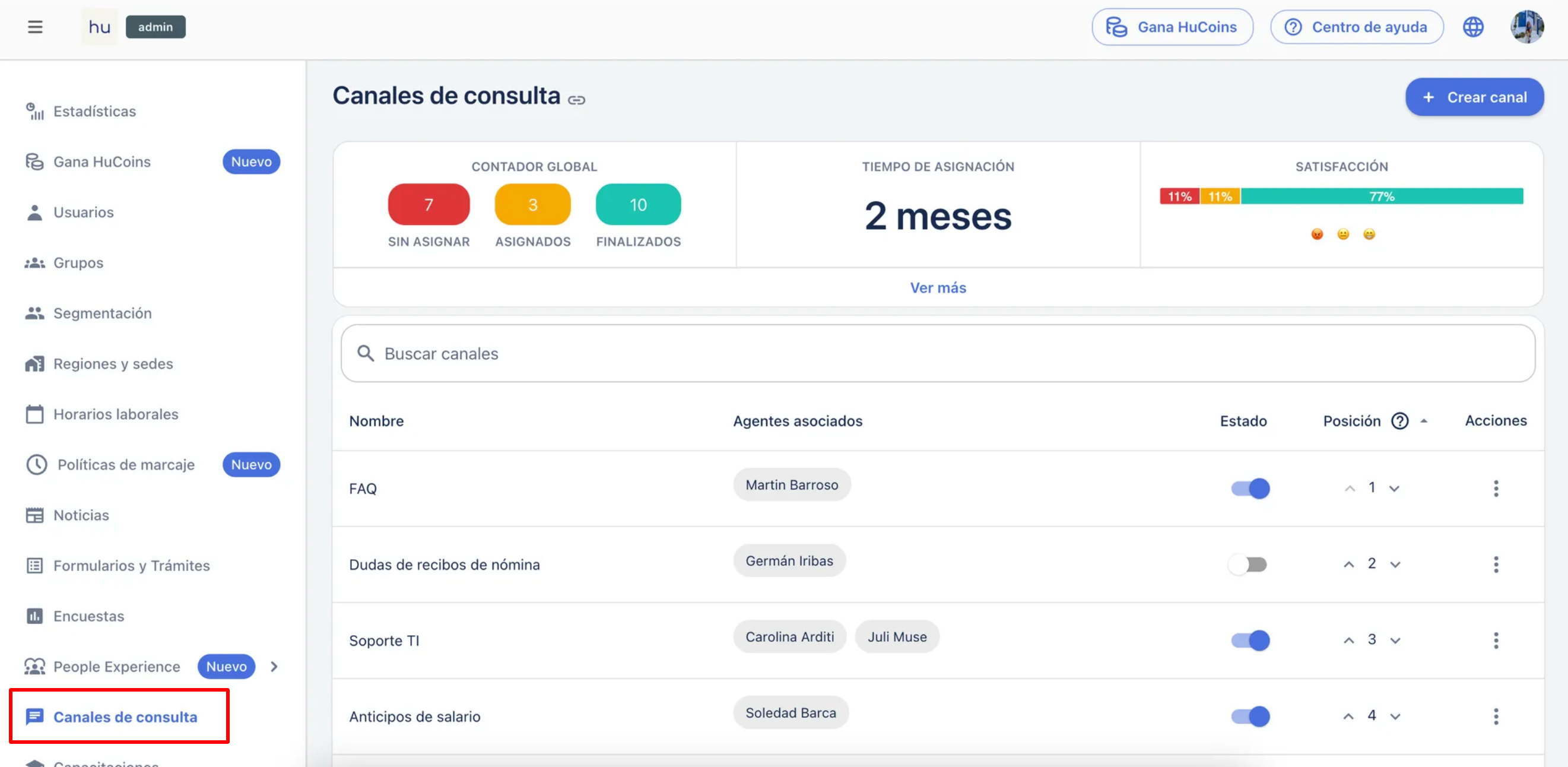
Task: Go to Formularios y Trámites section
Action: point(131,566)
